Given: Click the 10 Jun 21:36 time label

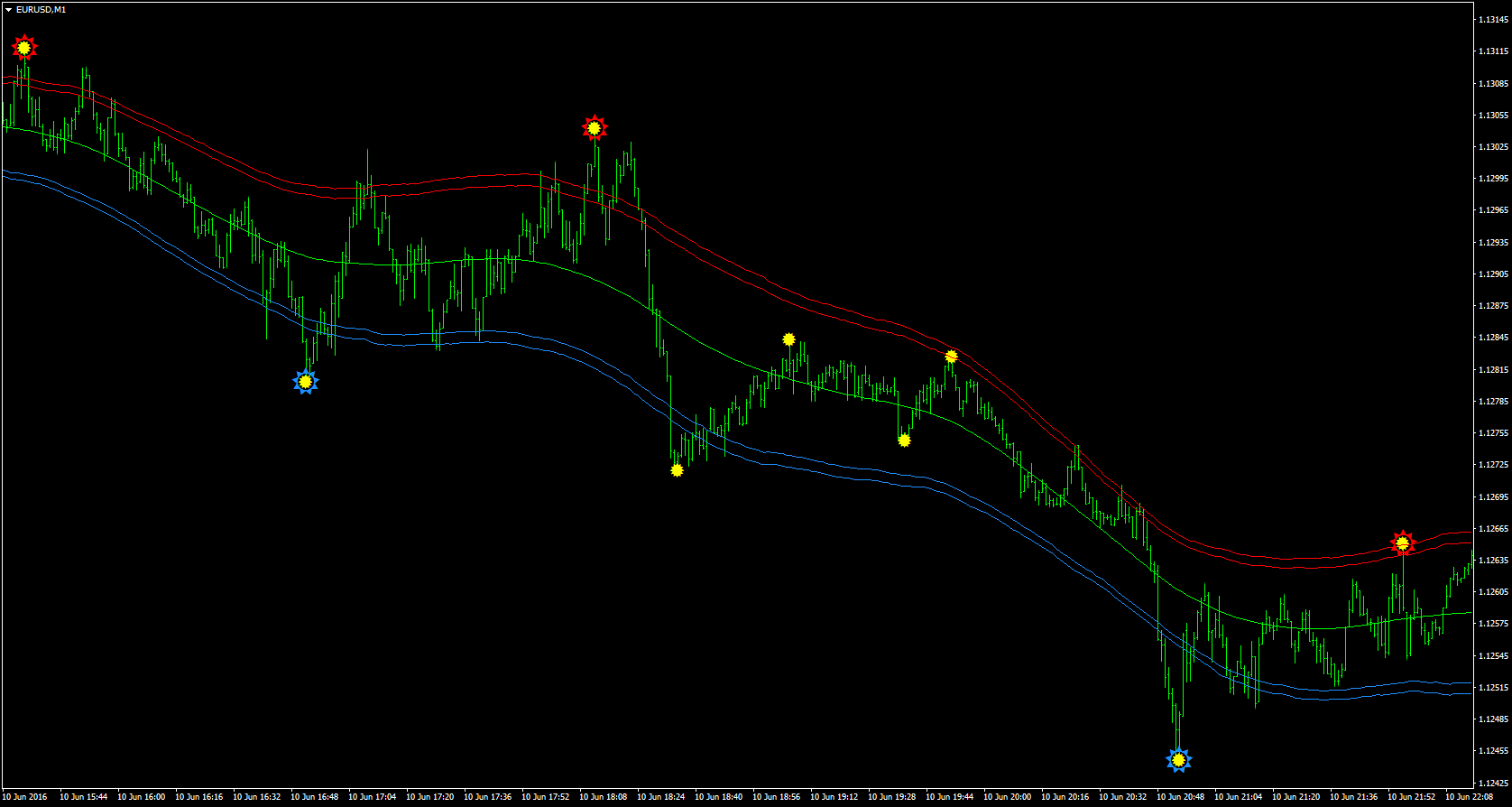Looking at the screenshot, I should click(x=1354, y=797).
